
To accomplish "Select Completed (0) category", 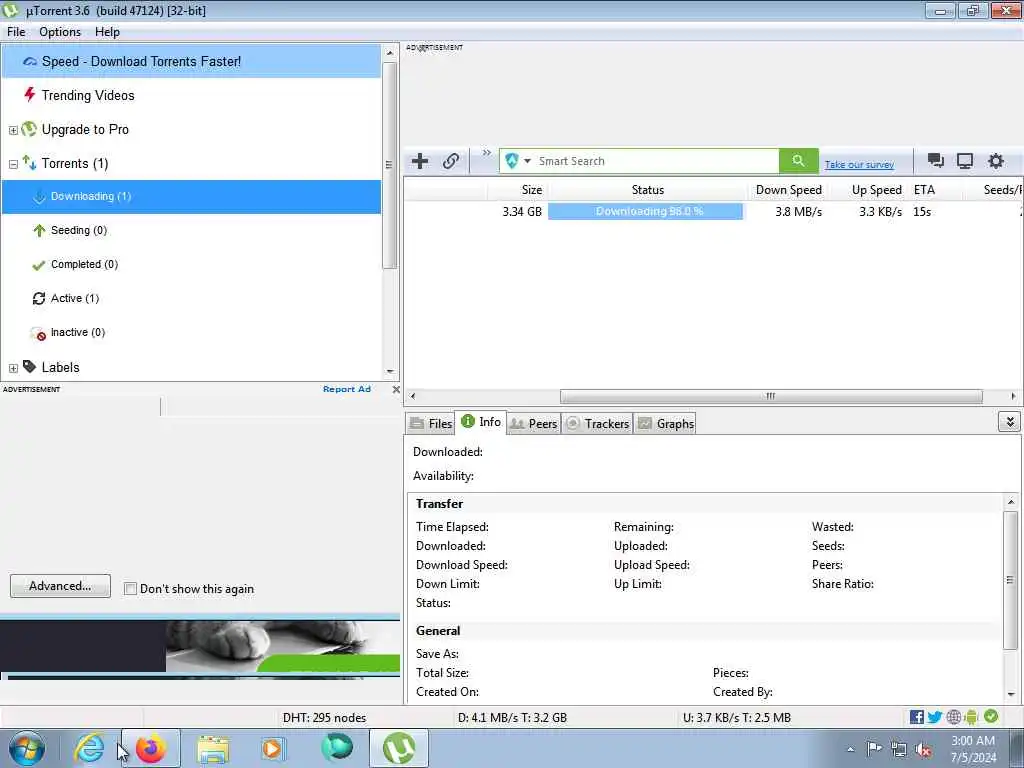I will tap(84, 264).
